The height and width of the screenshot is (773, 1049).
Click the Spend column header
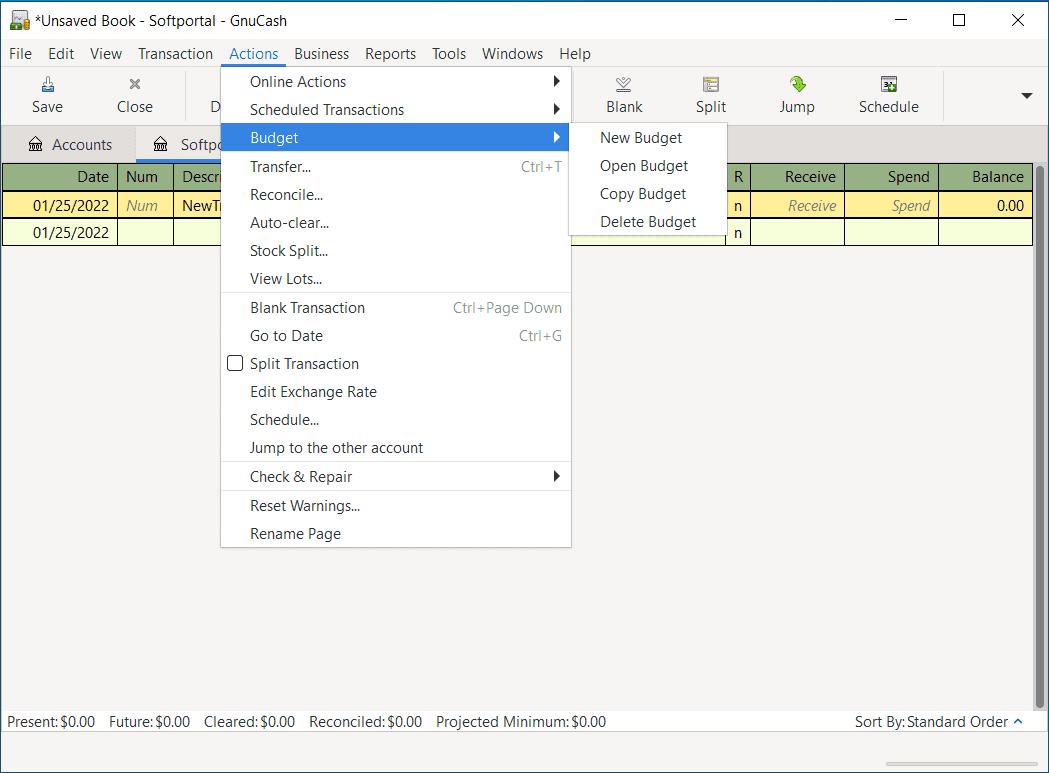click(x=891, y=177)
